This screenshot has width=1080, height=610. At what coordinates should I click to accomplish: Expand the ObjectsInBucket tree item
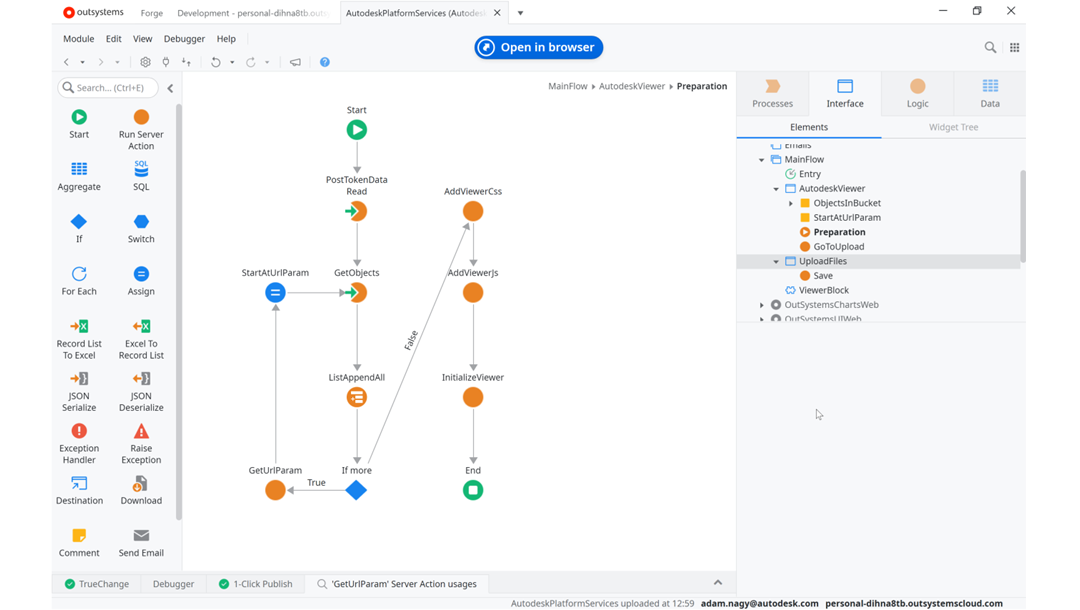[x=791, y=204]
